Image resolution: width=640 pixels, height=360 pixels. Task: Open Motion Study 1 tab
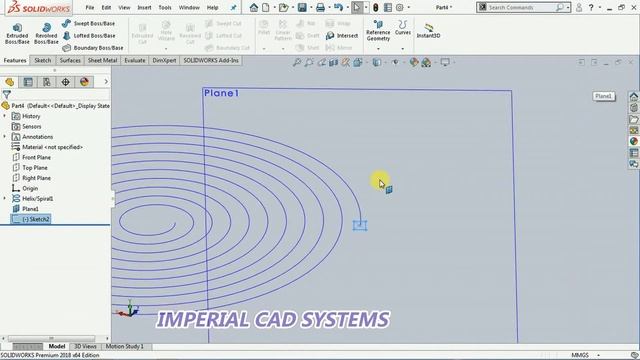(124, 347)
